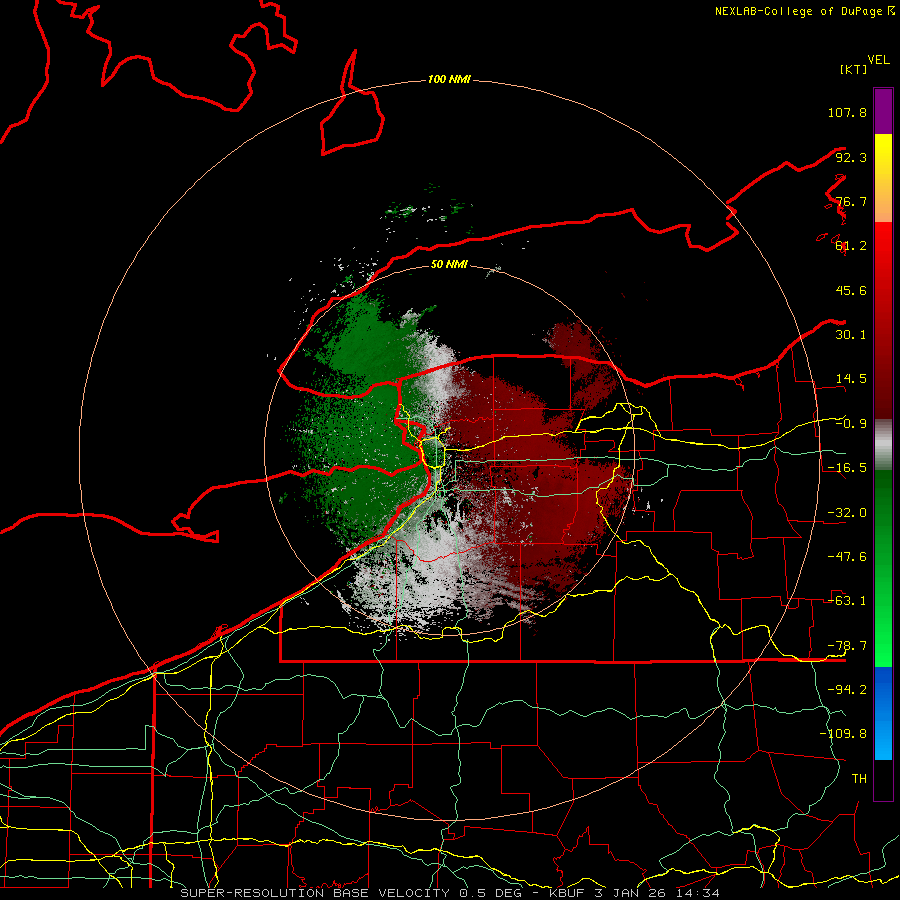The width and height of the screenshot is (900, 900).
Task: Click the -63.1 velocity scale value
Action: pyautogui.click(x=847, y=601)
